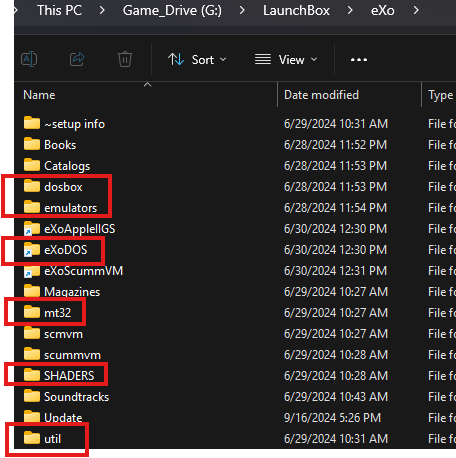Sort by Date modified column header
This screenshot has width=456, height=458.
pyautogui.click(x=321, y=95)
